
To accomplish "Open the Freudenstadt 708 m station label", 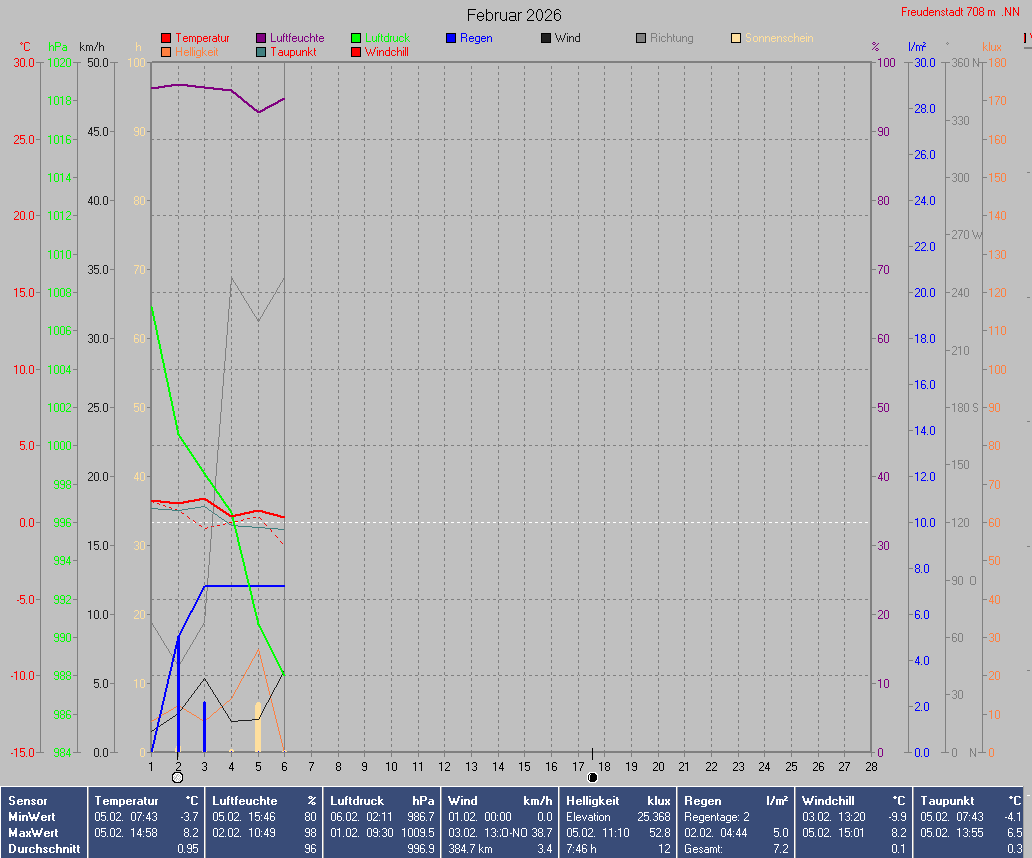I will (x=948, y=12).
